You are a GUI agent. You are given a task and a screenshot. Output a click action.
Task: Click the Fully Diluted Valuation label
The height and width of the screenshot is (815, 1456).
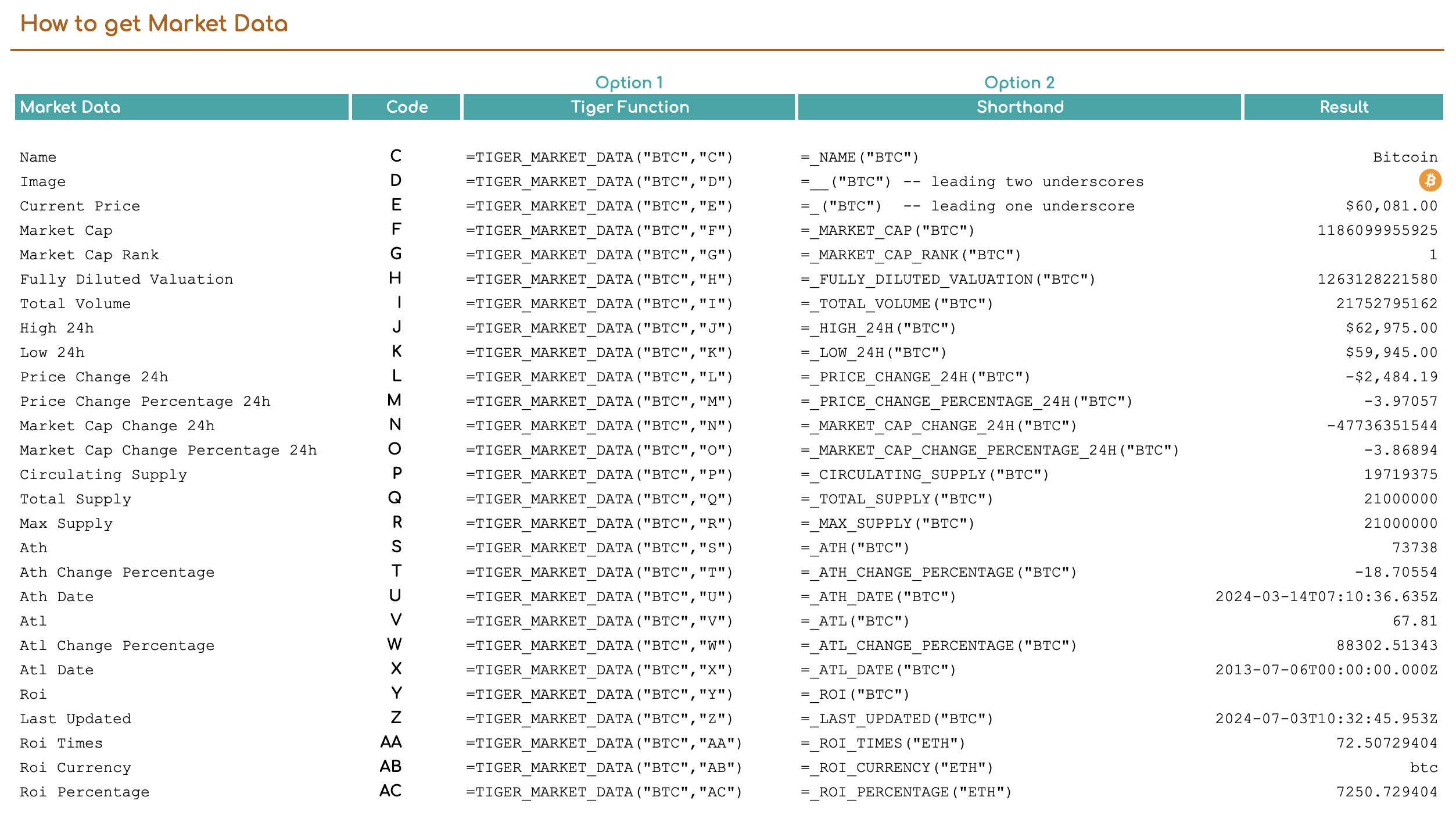pyautogui.click(x=127, y=279)
